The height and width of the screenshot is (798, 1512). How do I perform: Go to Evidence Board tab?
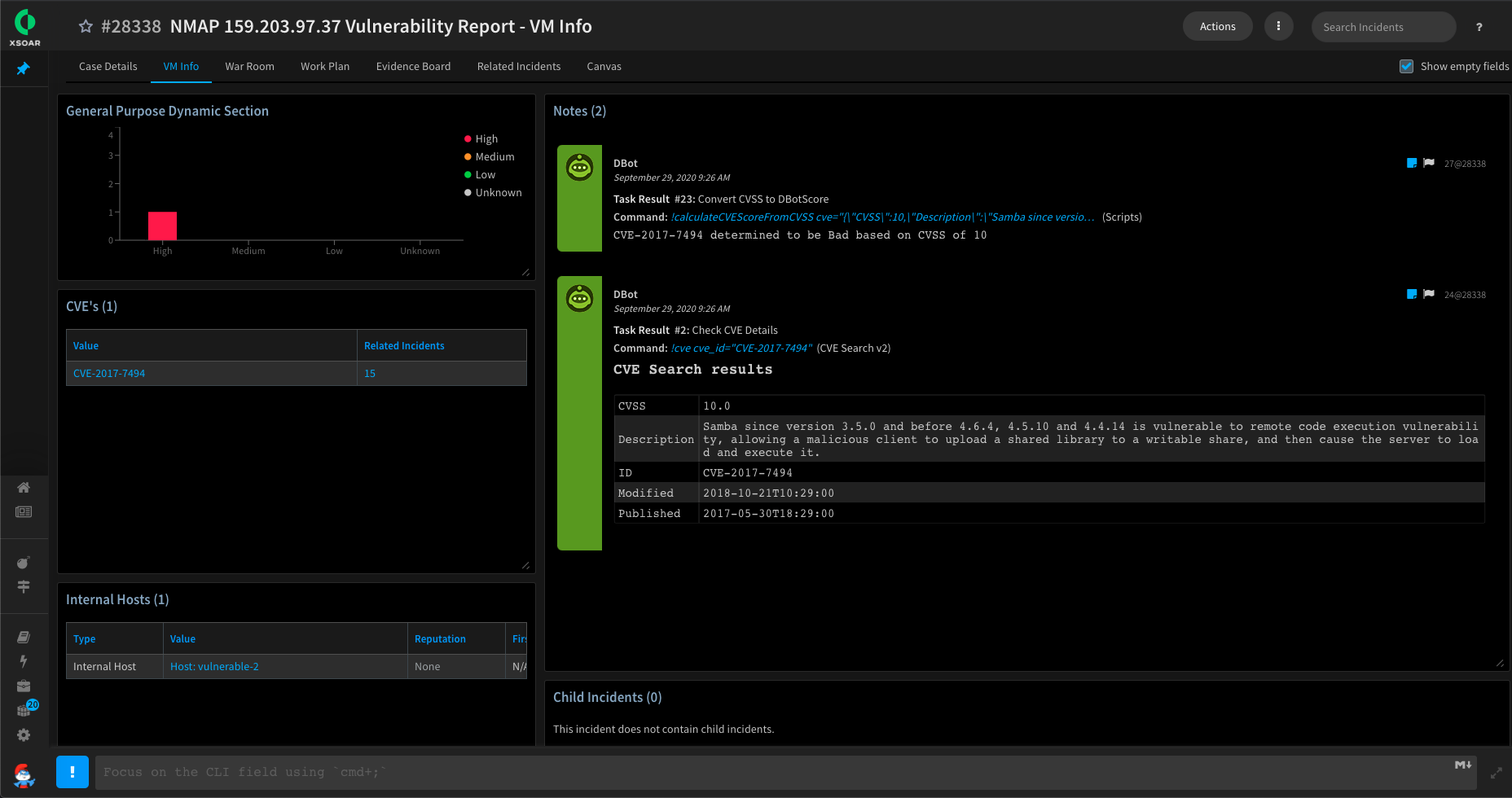[x=413, y=67]
